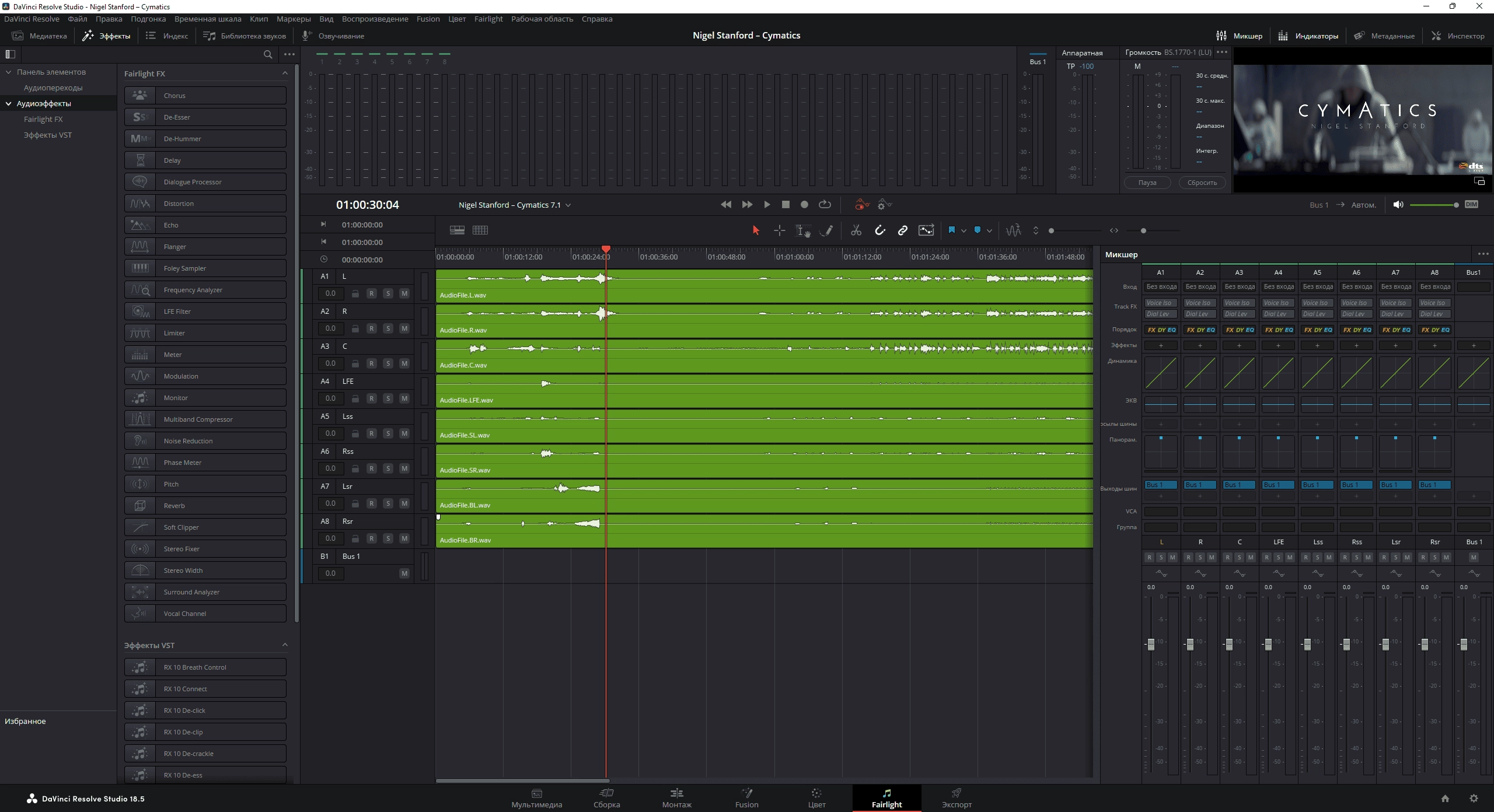Lock track A5 Lss
The width and height of the screenshot is (1494, 812).
pyautogui.click(x=355, y=433)
